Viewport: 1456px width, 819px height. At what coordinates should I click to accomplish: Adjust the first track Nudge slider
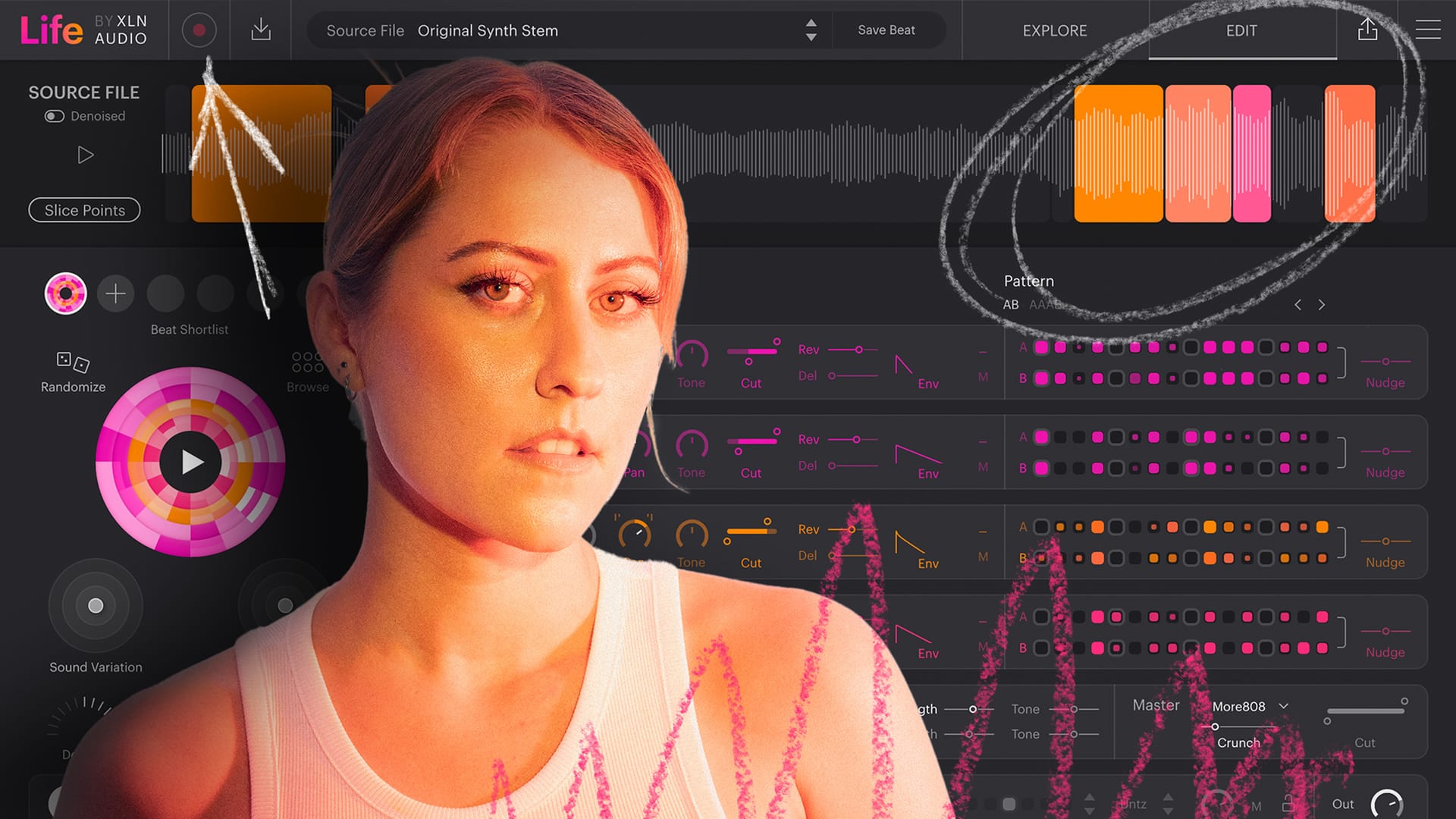pos(1385,362)
